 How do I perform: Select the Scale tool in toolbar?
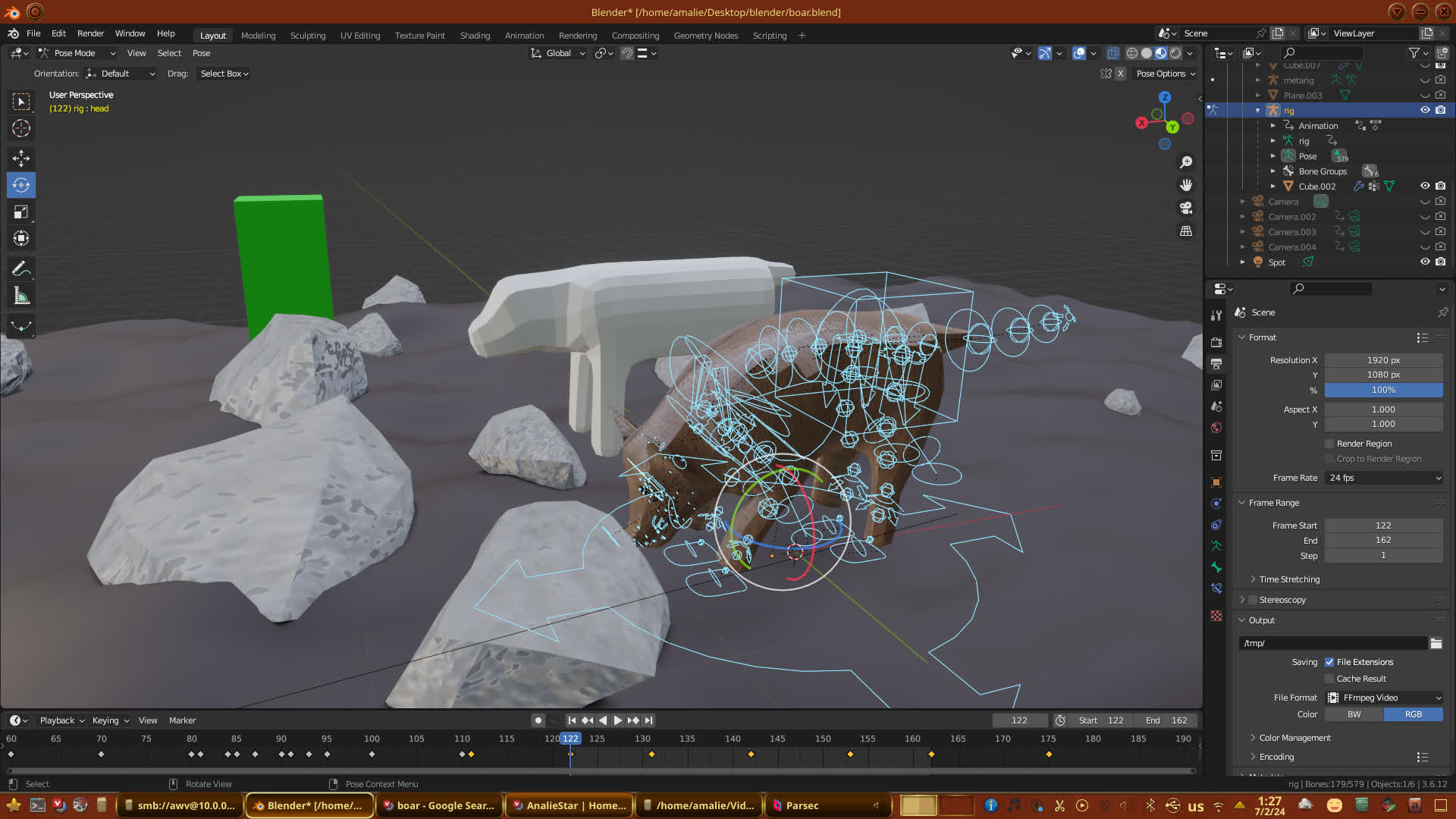coord(21,212)
